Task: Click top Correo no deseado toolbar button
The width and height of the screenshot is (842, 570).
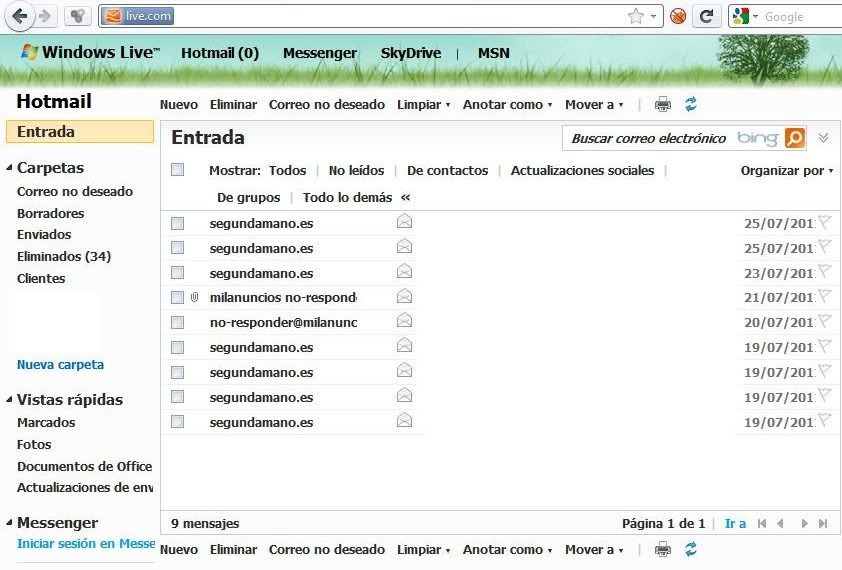Action: [x=327, y=105]
